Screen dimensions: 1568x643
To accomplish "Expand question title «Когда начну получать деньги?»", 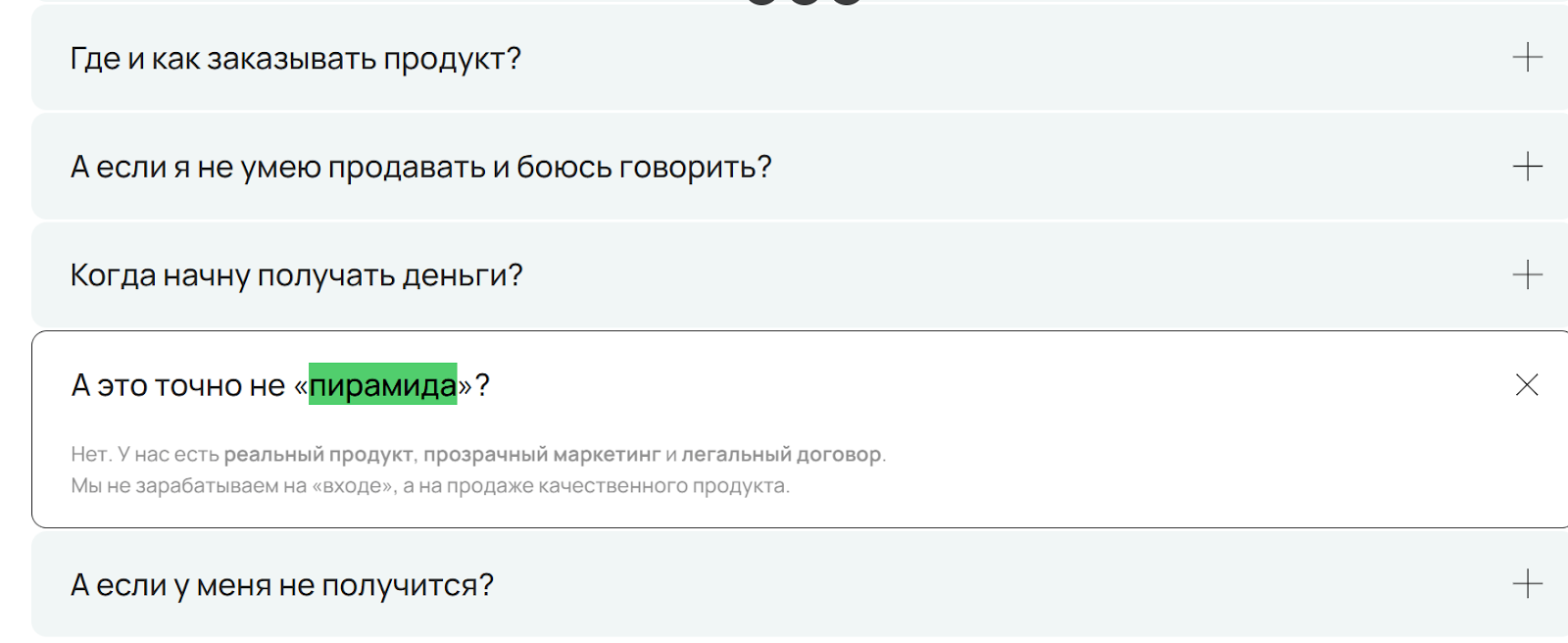I will point(296,275).
